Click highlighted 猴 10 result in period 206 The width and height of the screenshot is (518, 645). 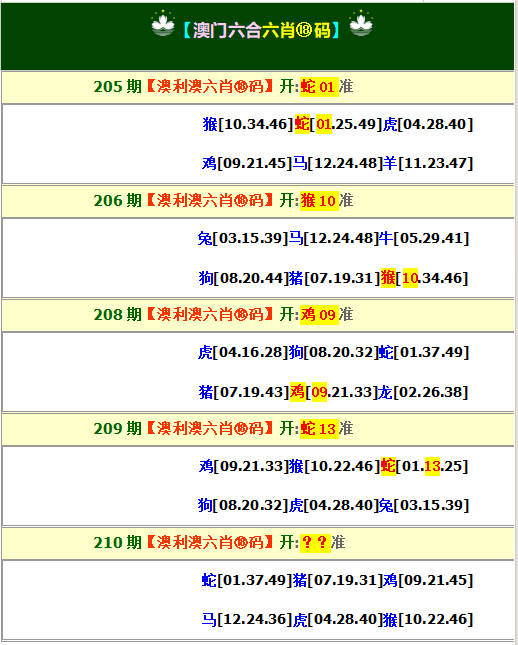[319, 201]
